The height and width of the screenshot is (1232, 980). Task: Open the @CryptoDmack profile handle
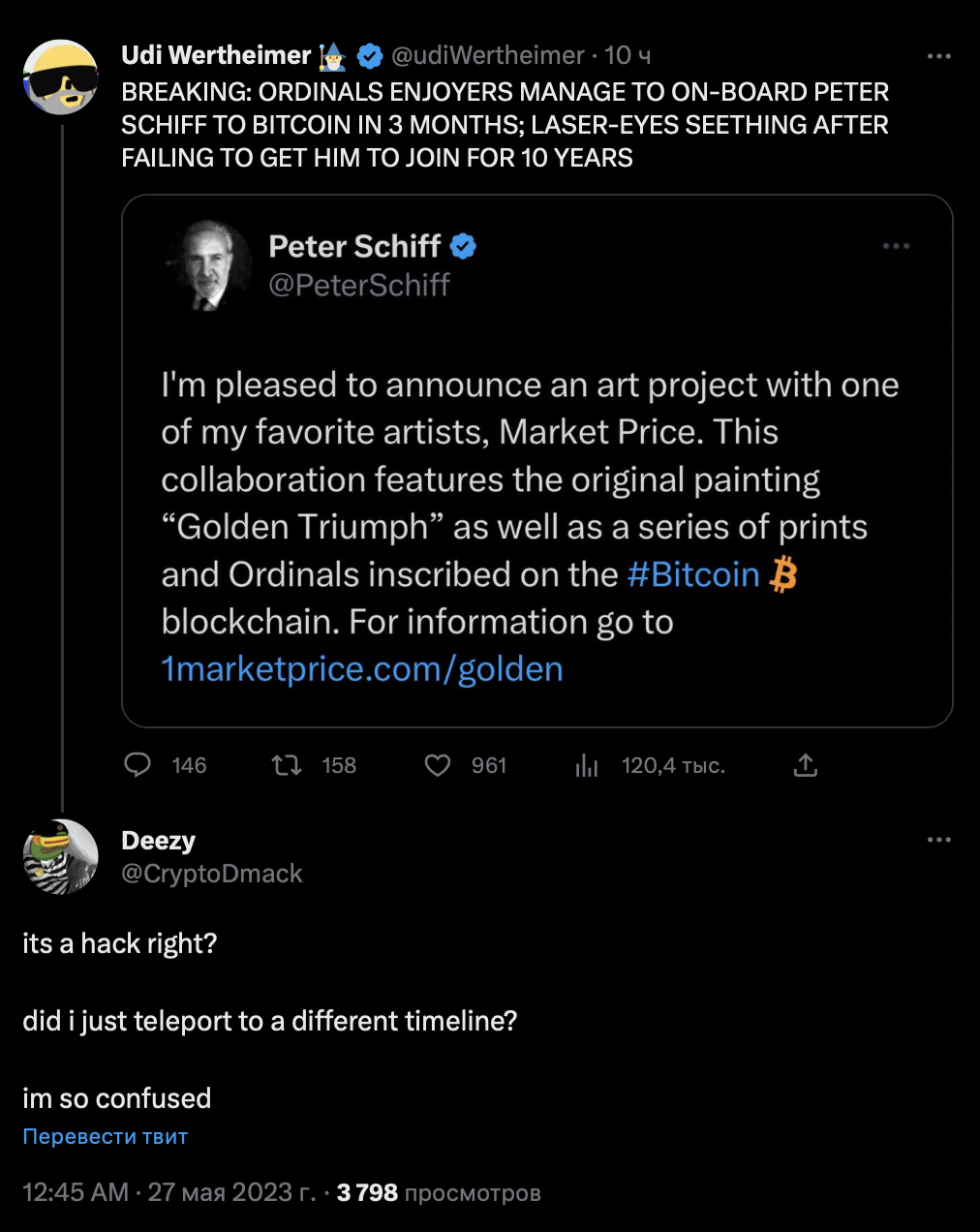click(211, 874)
